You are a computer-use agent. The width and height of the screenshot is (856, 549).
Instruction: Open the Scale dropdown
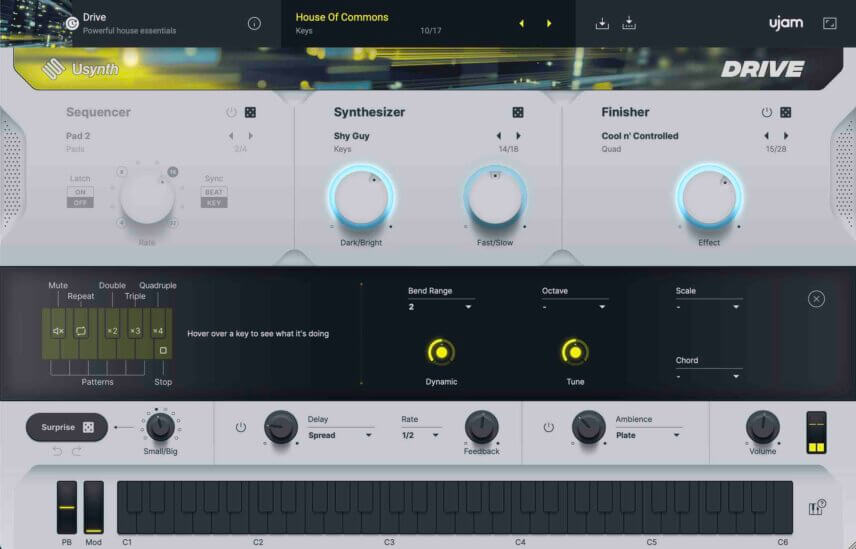(708, 307)
